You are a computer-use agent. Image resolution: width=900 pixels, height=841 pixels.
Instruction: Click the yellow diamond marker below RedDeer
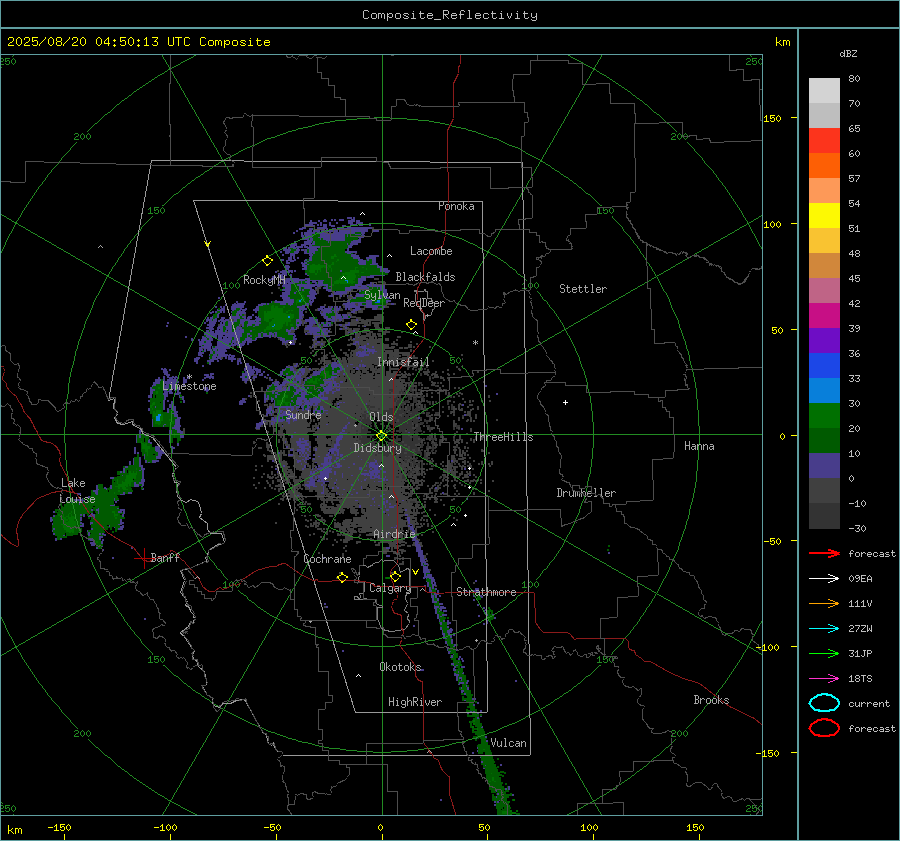pos(411,325)
